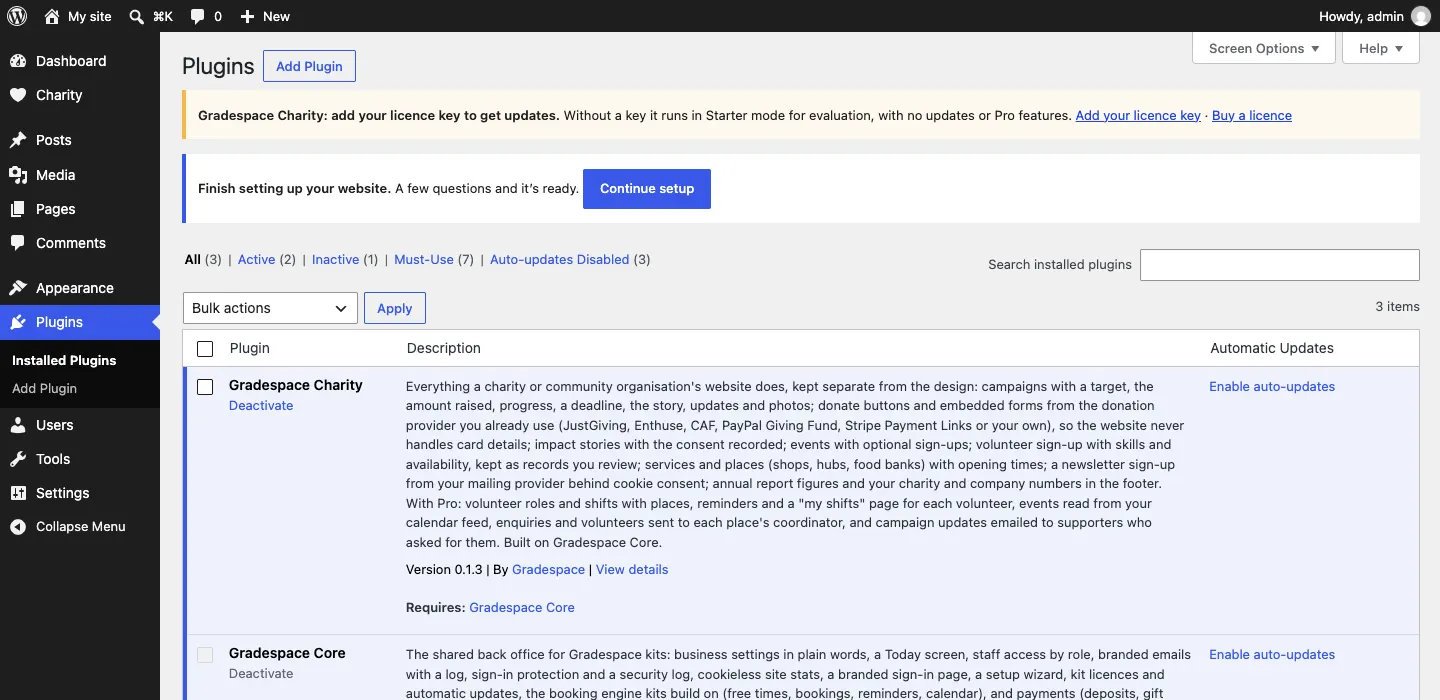Filter by Auto-updates Disabled
Image resolution: width=1440 pixels, height=700 pixels.
(559, 259)
